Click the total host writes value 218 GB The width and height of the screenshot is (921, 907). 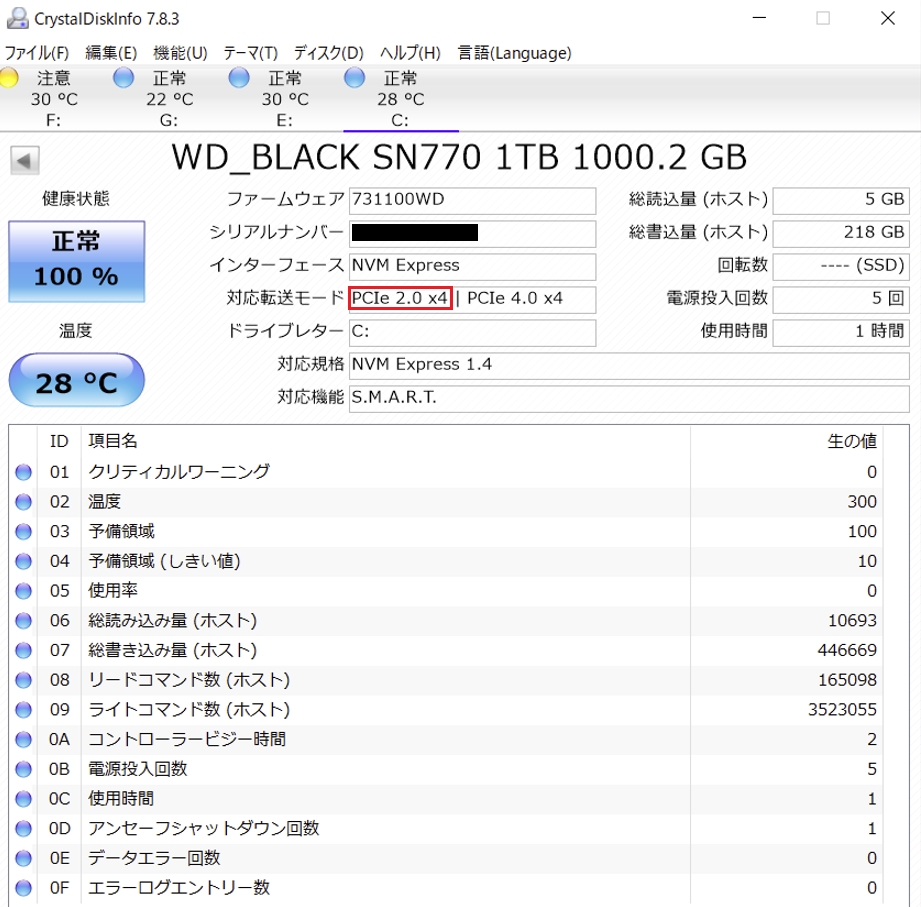tap(841, 233)
